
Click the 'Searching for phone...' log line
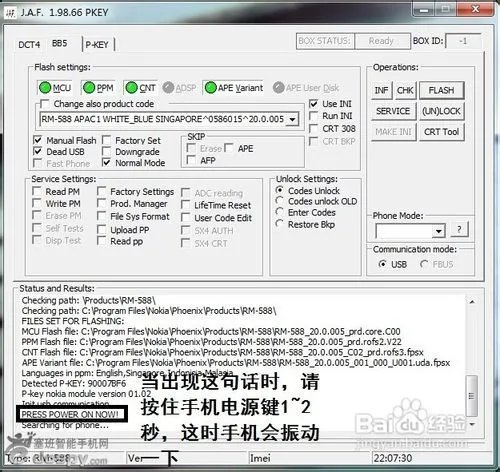pos(65,425)
